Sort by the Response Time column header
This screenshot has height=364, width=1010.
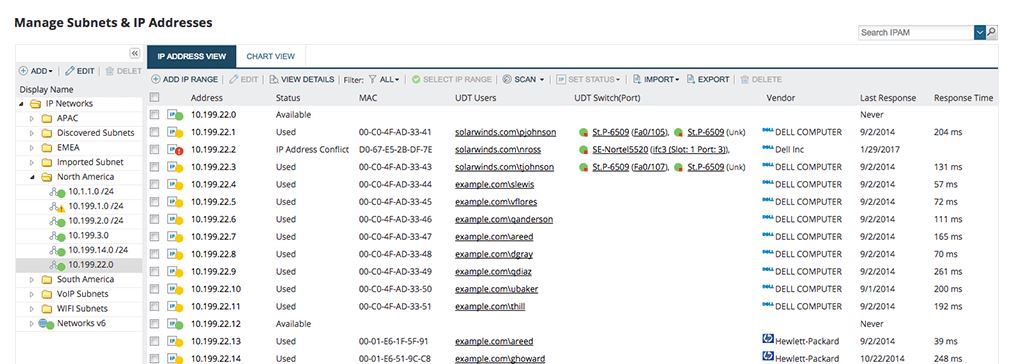click(x=963, y=98)
